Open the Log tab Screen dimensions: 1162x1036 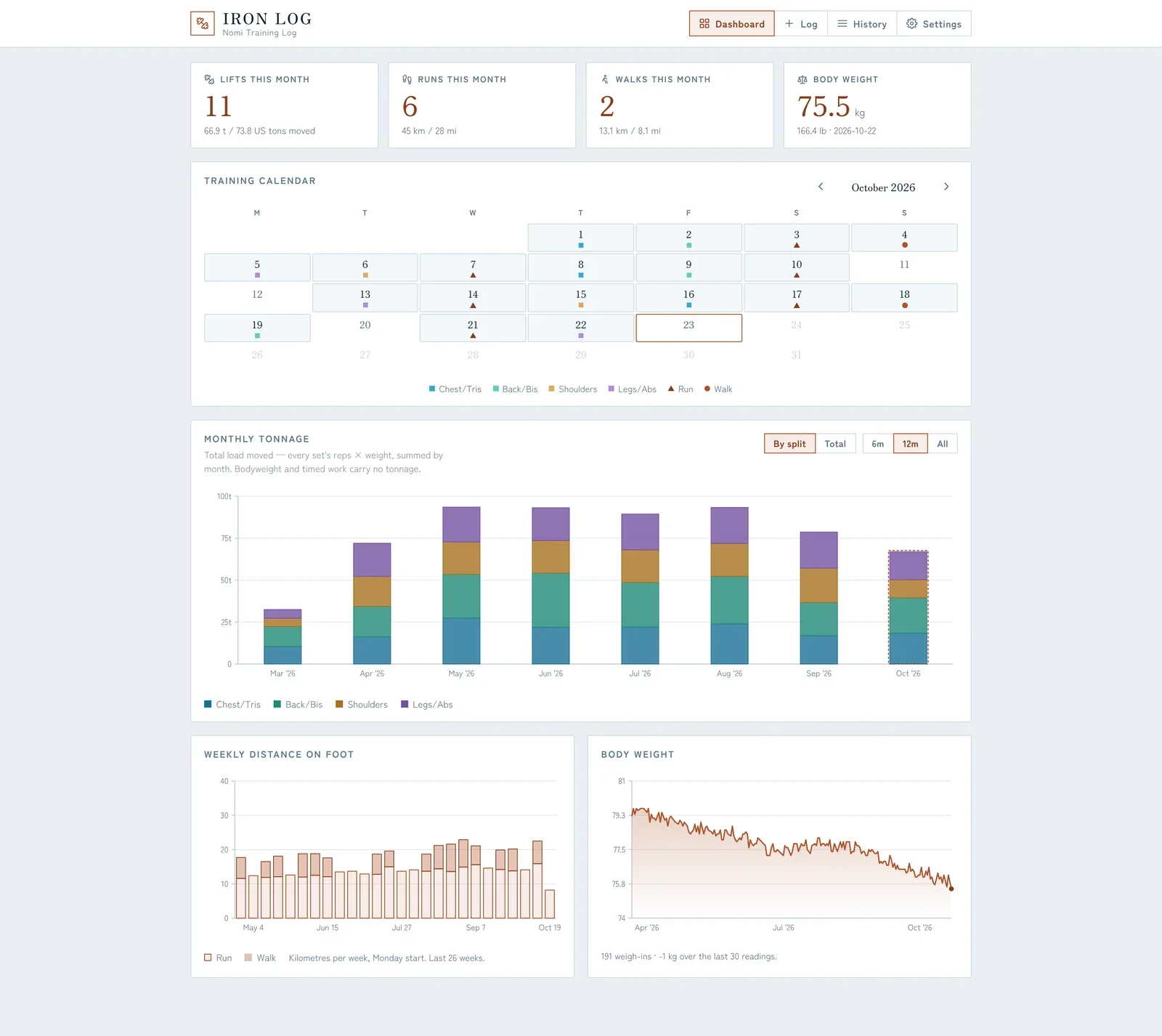click(801, 24)
